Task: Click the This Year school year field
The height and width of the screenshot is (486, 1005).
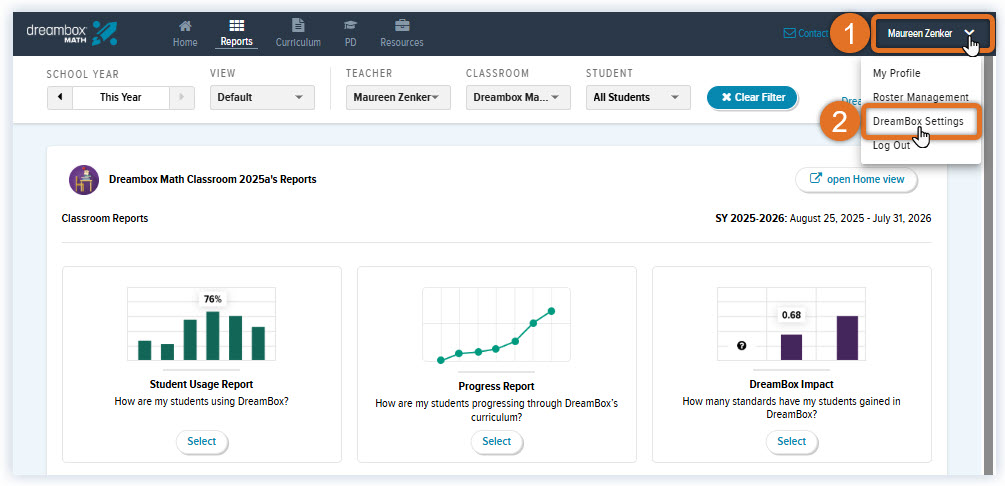Action: click(x=120, y=97)
